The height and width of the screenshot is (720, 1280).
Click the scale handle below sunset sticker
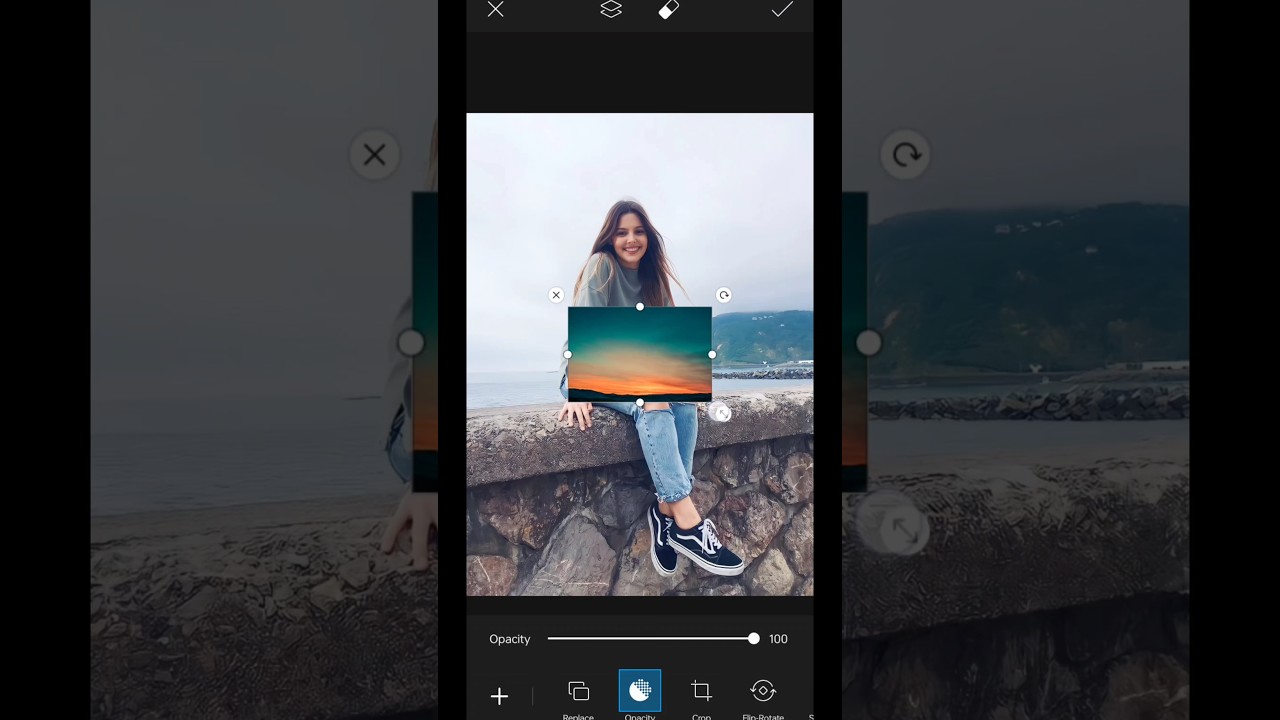(722, 413)
